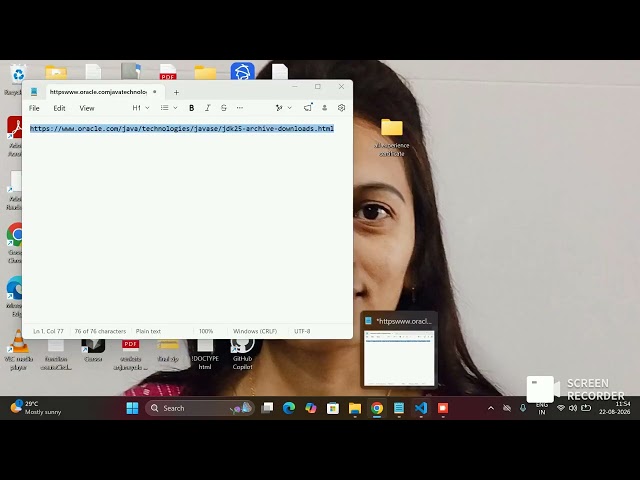
Task: Click the 100% zoom level
Action: point(206,331)
